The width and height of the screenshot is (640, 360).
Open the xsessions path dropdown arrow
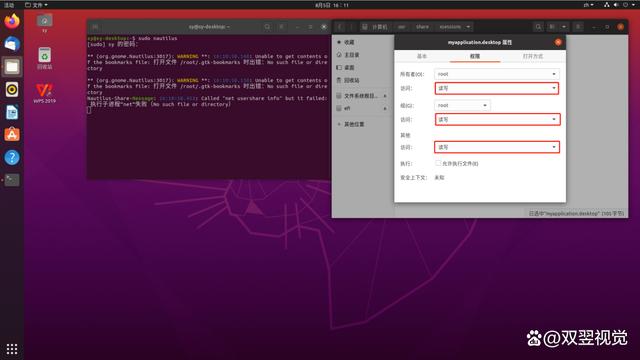468,27
